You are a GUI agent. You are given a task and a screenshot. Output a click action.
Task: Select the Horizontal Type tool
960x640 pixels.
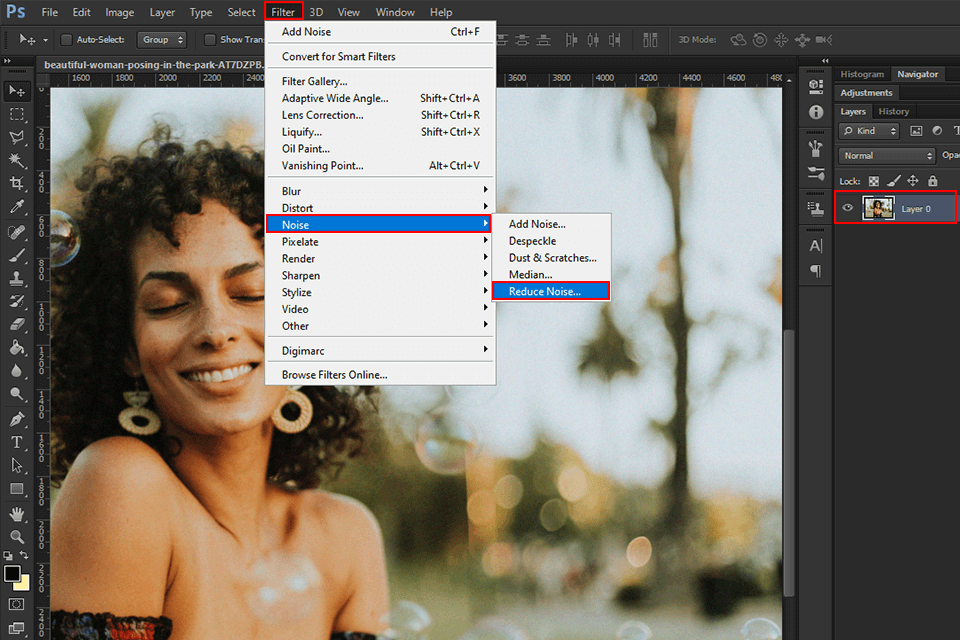pyautogui.click(x=17, y=443)
